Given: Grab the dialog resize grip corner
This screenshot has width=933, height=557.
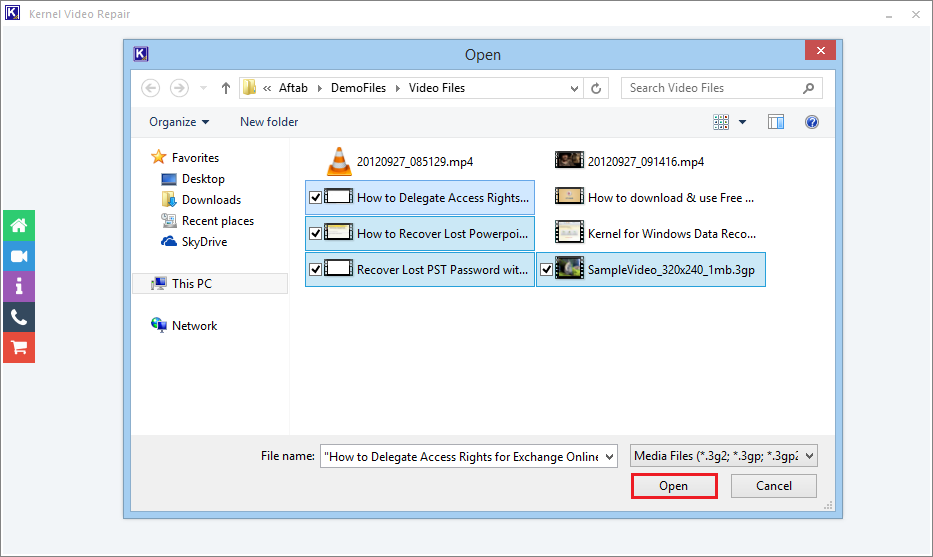Looking at the screenshot, I should 828,506.
